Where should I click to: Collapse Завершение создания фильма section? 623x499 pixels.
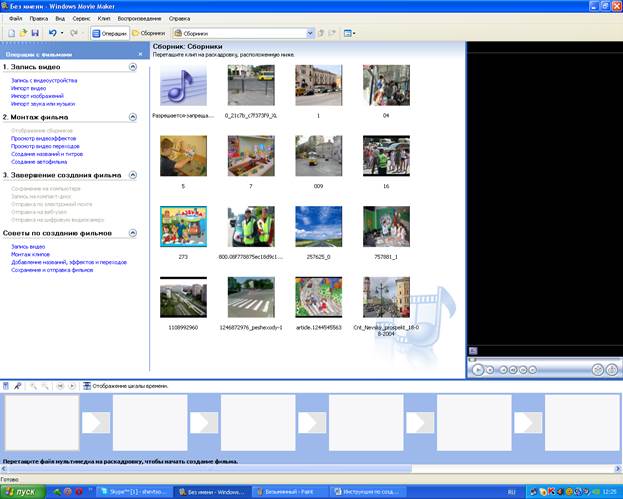133,175
